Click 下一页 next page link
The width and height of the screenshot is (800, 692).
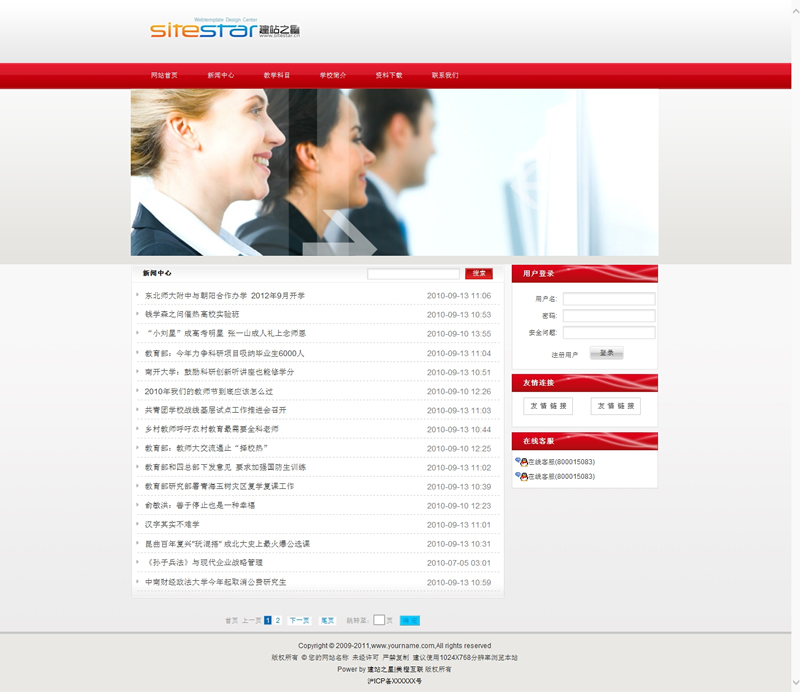click(299, 620)
